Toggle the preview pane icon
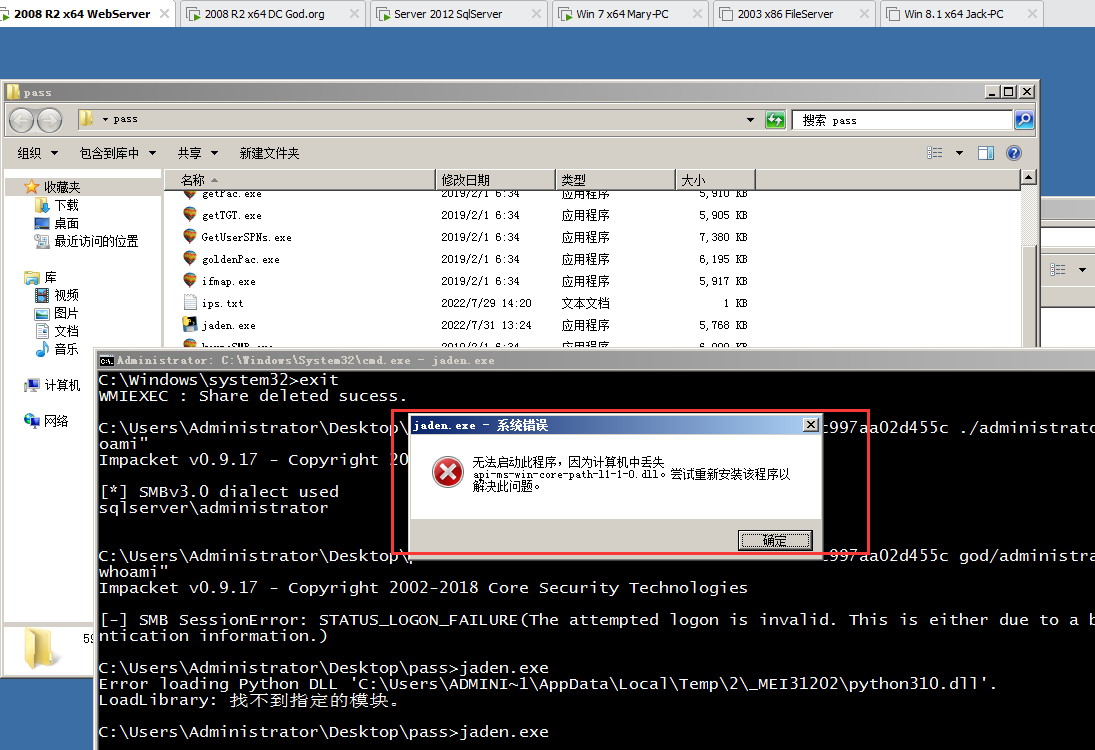Image resolution: width=1095 pixels, height=750 pixels. (x=986, y=153)
